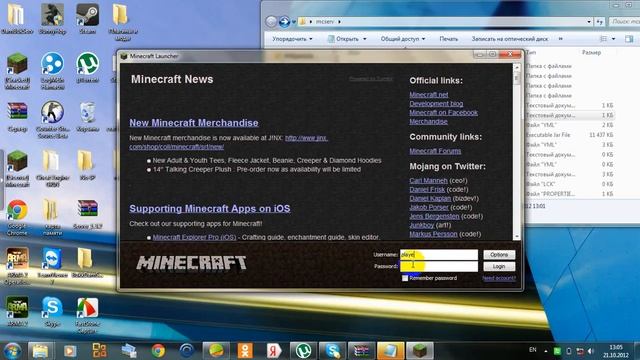640x360 pixels.
Task: Toggle the Explorer preview pane icon
Action: tap(629, 39)
